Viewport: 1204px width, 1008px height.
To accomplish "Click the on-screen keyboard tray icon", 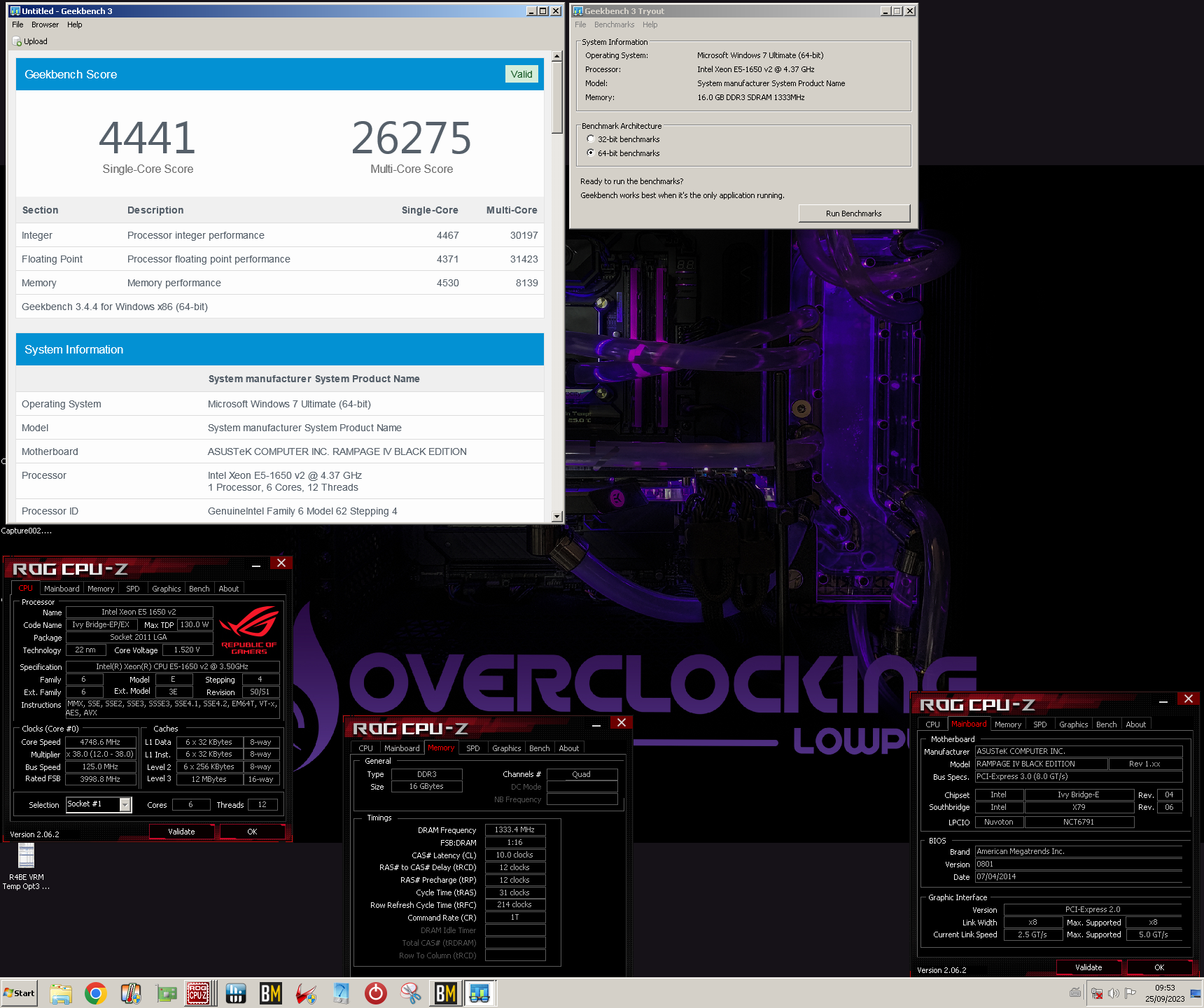I will tap(1076, 993).
